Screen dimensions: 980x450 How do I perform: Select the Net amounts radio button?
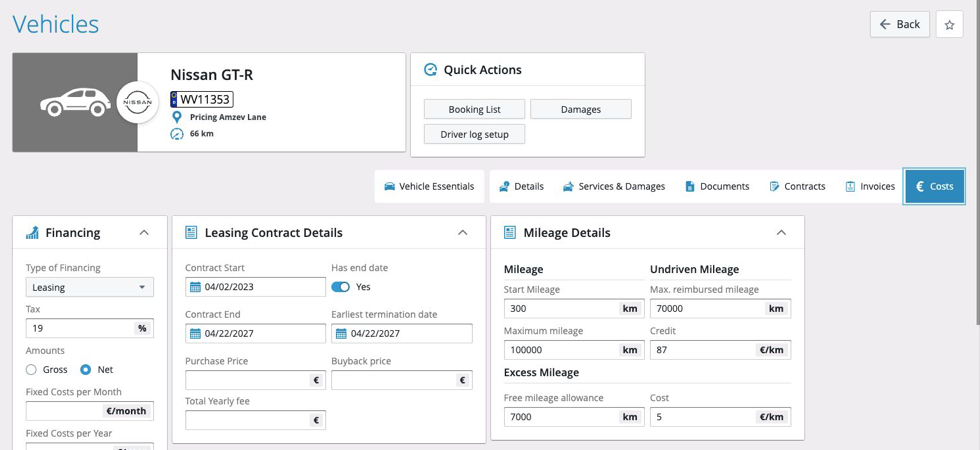pos(86,369)
